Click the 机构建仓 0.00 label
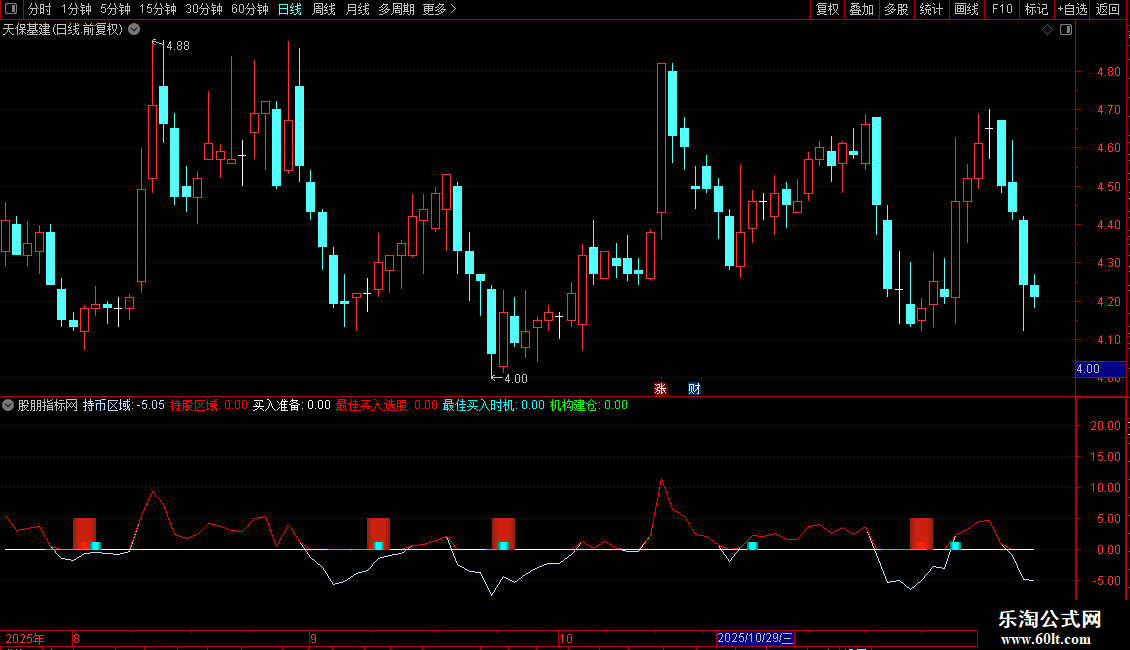1130x650 pixels. coord(588,405)
